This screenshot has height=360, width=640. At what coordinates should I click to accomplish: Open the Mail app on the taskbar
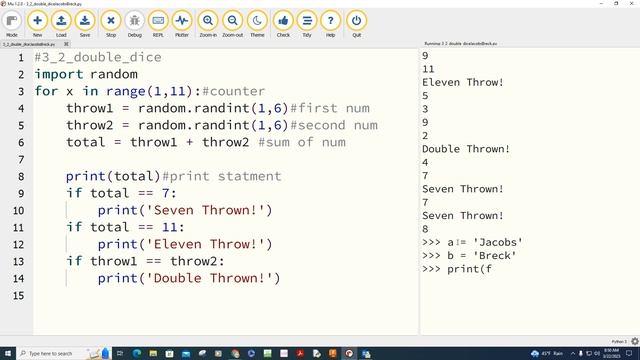point(186,353)
